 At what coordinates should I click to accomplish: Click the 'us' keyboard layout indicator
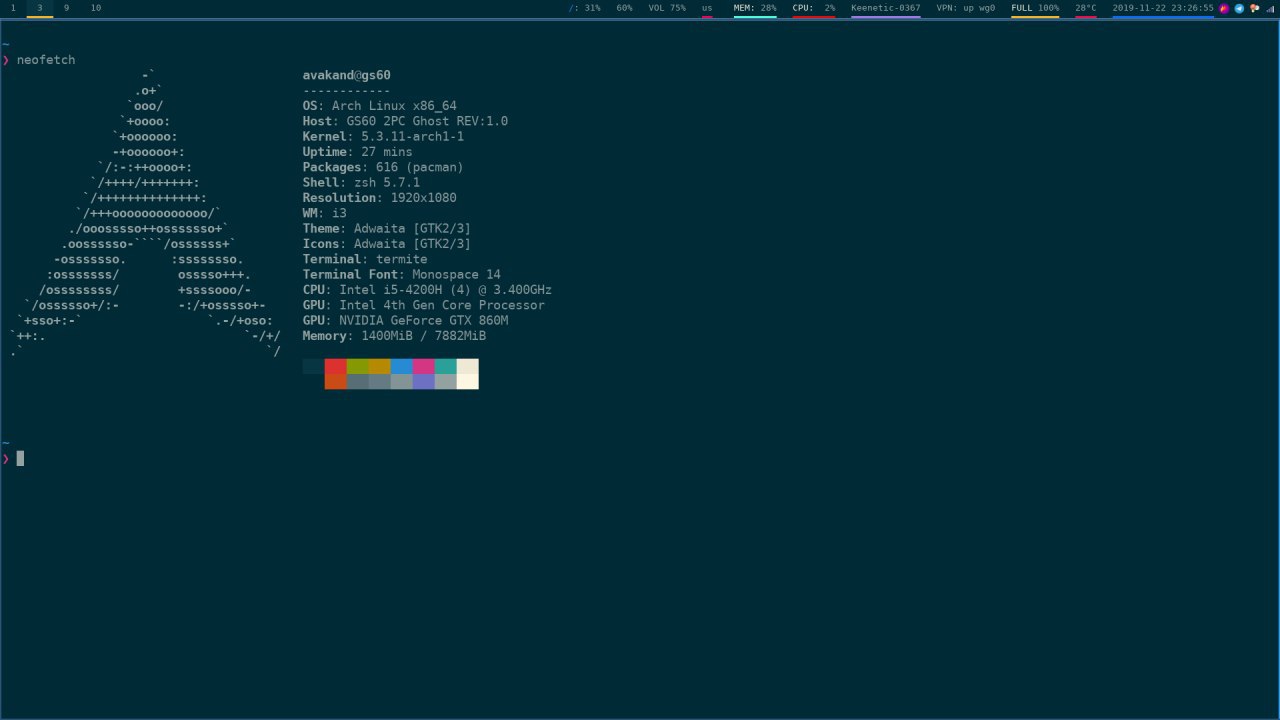click(x=707, y=8)
